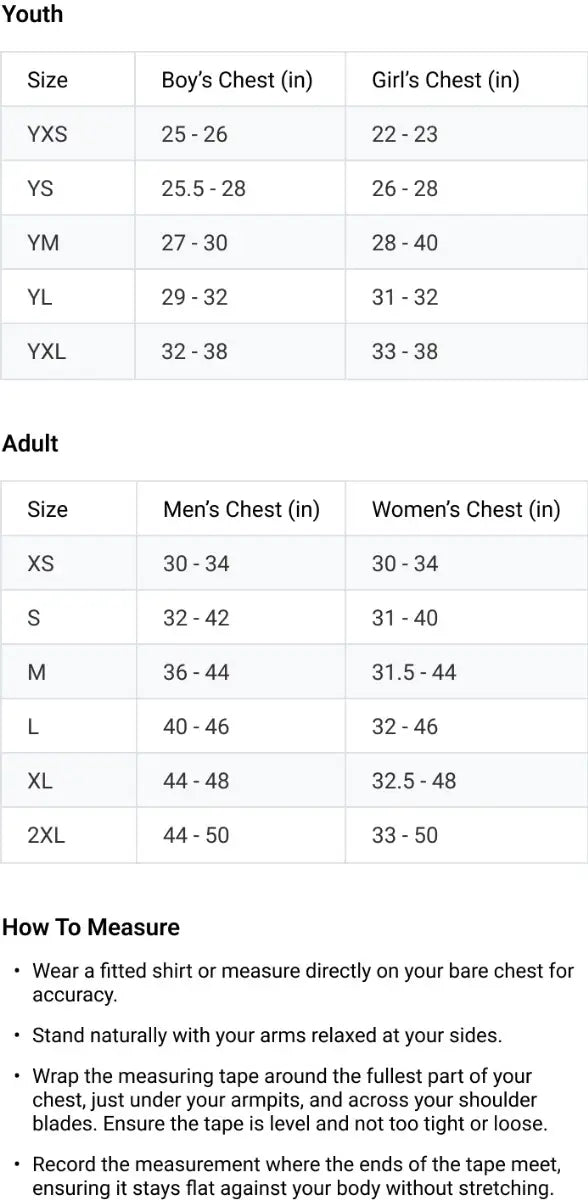Click the YXL boy's chest value 32 - 38
Image resolution: width=588 pixels, height=1200 pixels.
pos(194,351)
